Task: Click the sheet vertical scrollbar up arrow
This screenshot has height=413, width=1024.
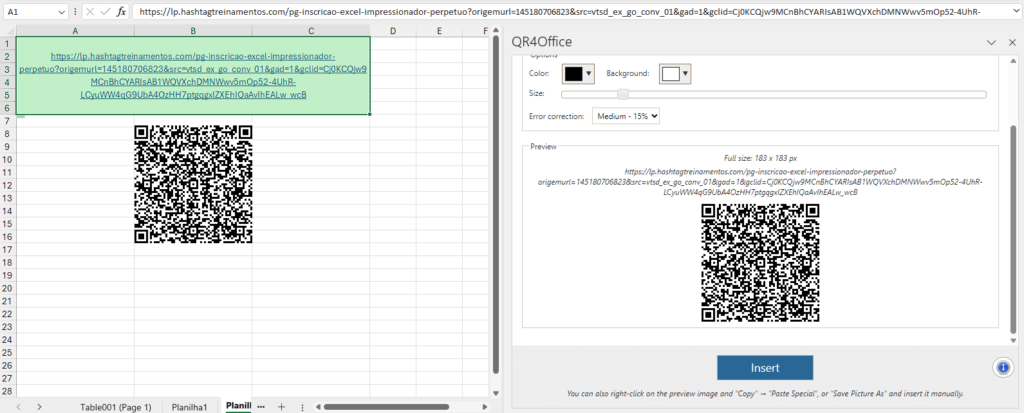Action: pyautogui.click(x=495, y=31)
